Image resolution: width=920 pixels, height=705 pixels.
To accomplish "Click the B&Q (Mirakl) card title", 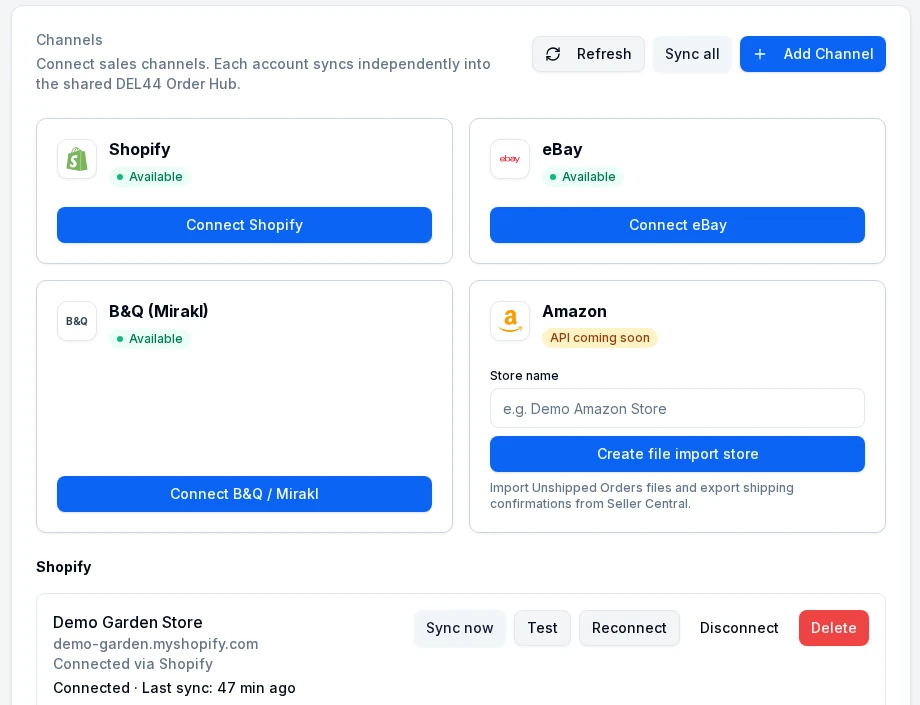I will tap(158, 311).
